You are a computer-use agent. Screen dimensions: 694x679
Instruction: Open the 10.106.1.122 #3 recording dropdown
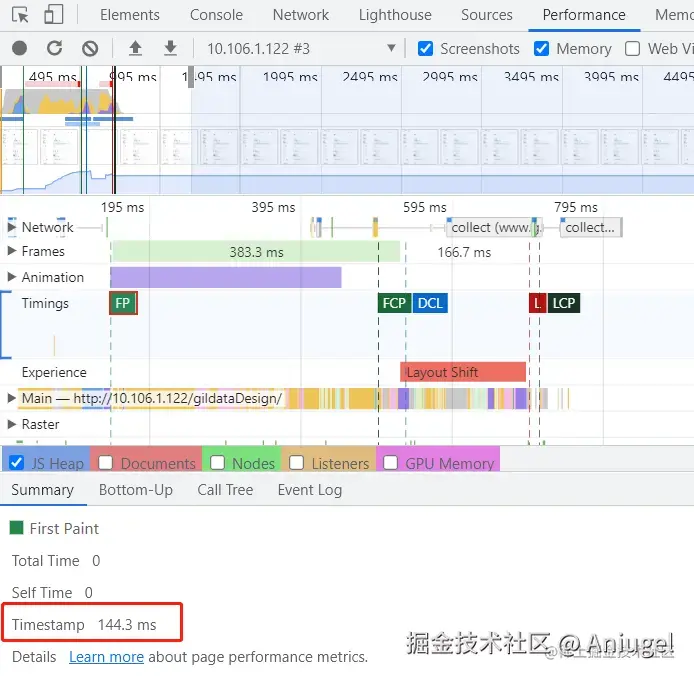coord(301,48)
